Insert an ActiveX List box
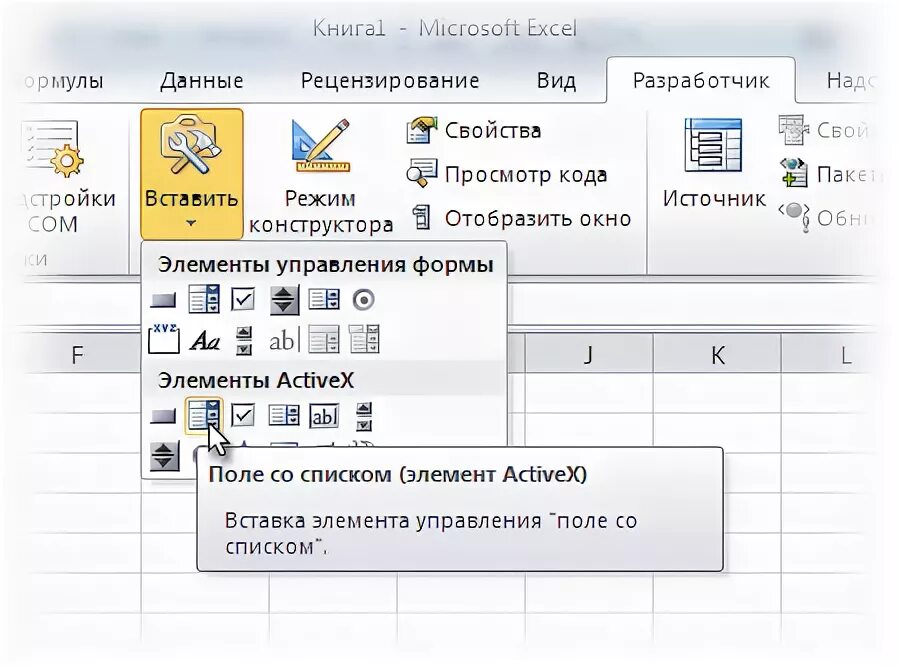The width and height of the screenshot is (898, 668). [x=283, y=415]
